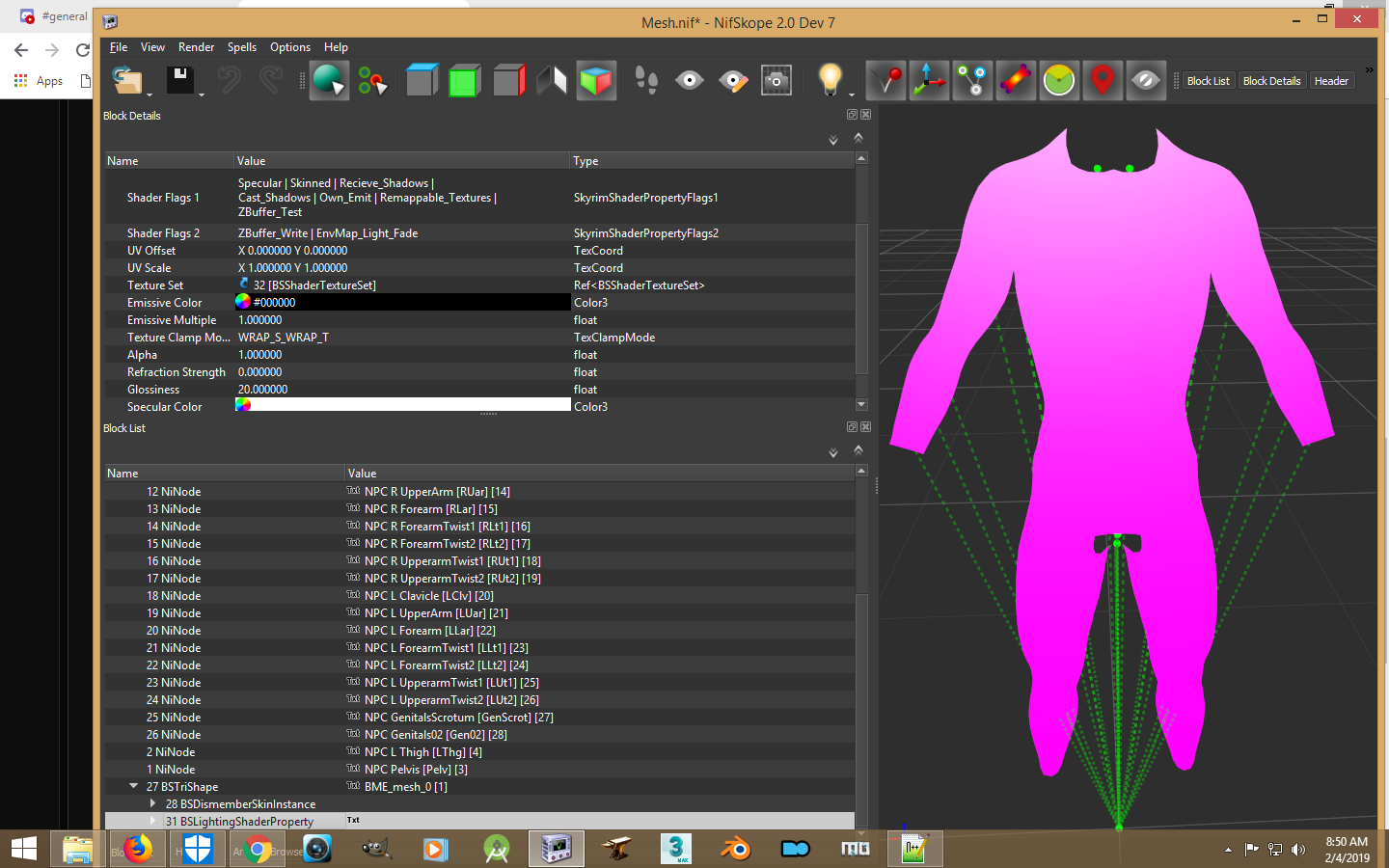Open the Help menu
The height and width of the screenshot is (868, 1389).
[x=336, y=46]
